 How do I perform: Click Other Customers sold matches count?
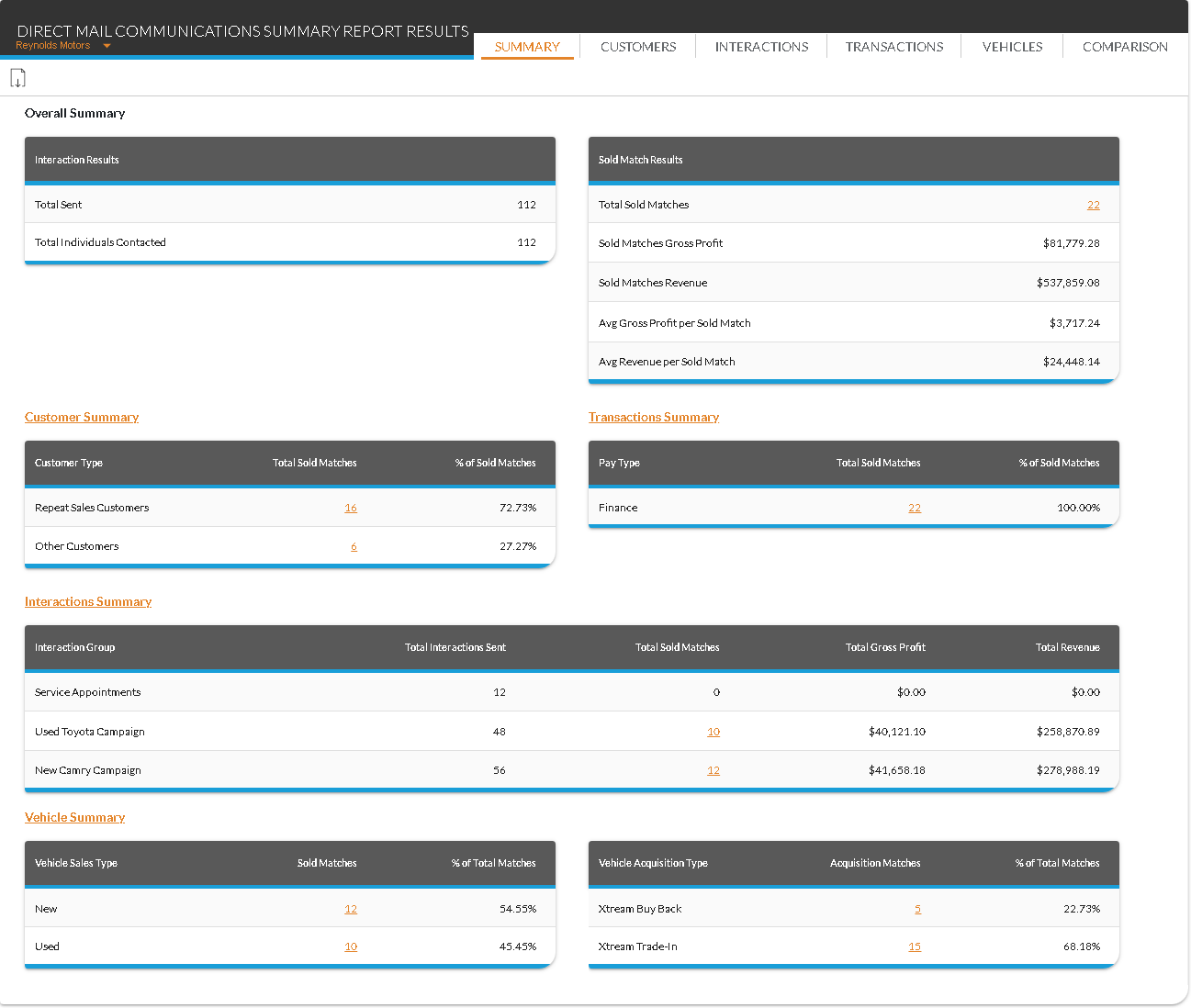coord(354,546)
